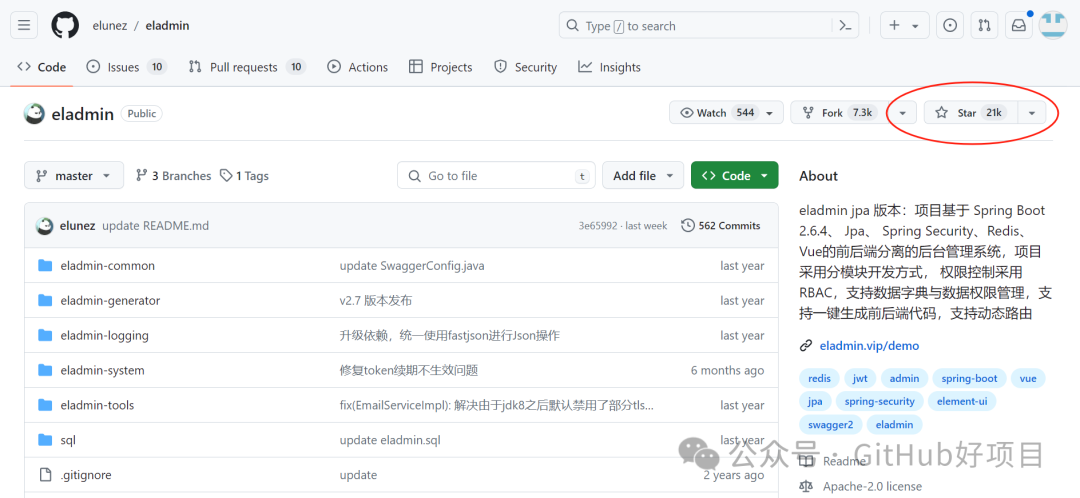Viewport: 1080px width, 498px height.
Task: Click the eladmin-system folder icon
Action: (x=45, y=371)
